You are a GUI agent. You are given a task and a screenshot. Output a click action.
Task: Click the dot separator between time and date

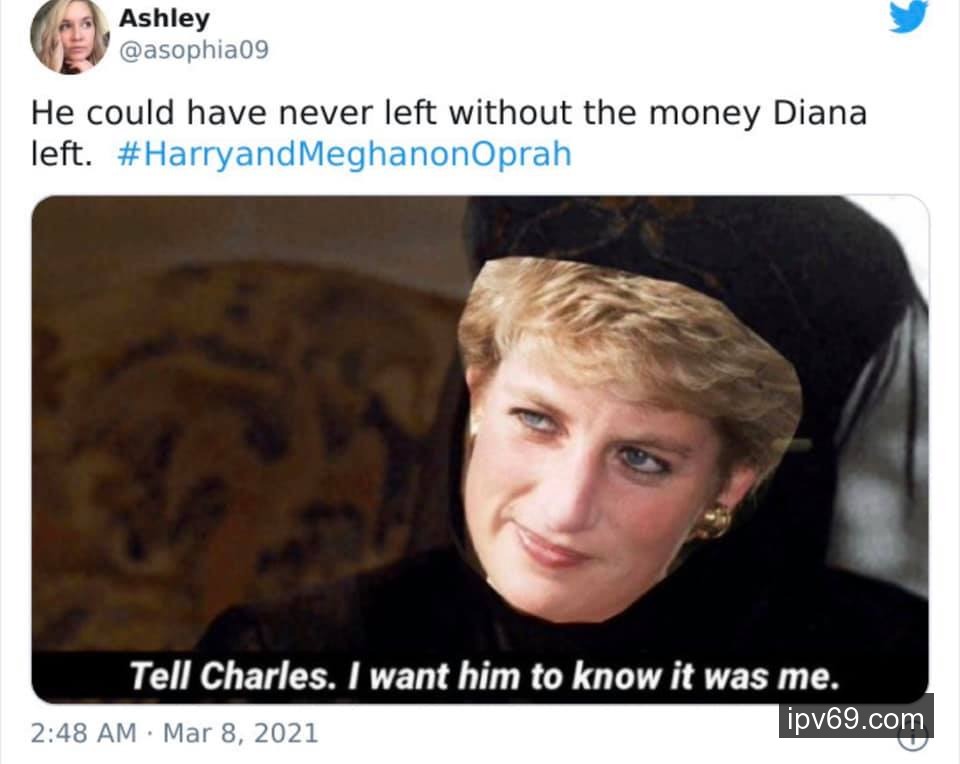coord(149,733)
